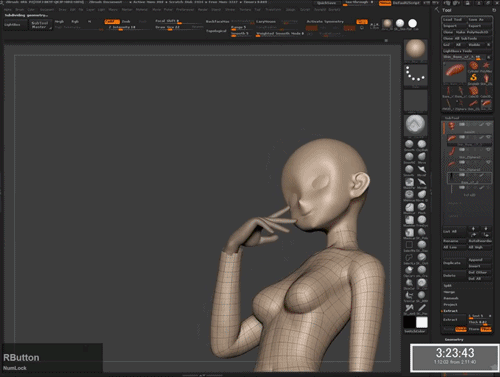Toggle LazyMouse option
Viewport: 500px width, 377px height.
pyautogui.click(x=266, y=22)
